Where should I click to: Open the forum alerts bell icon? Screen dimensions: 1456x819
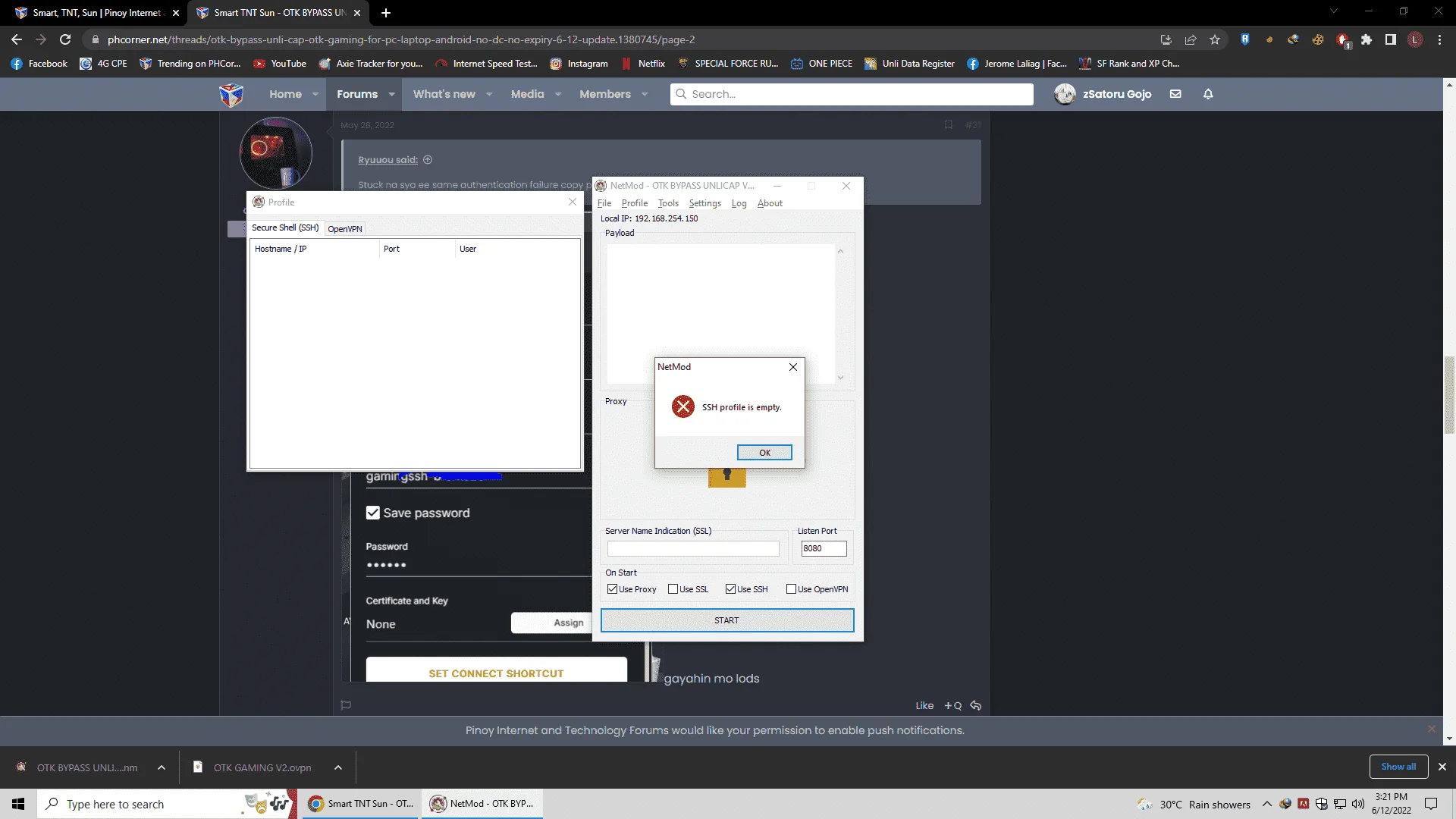tap(1208, 94)
